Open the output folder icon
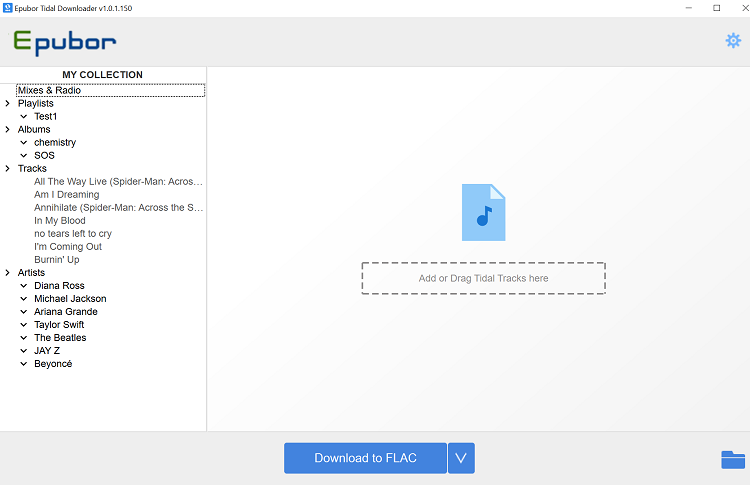The image size is (750, 485). coord(733,460)
